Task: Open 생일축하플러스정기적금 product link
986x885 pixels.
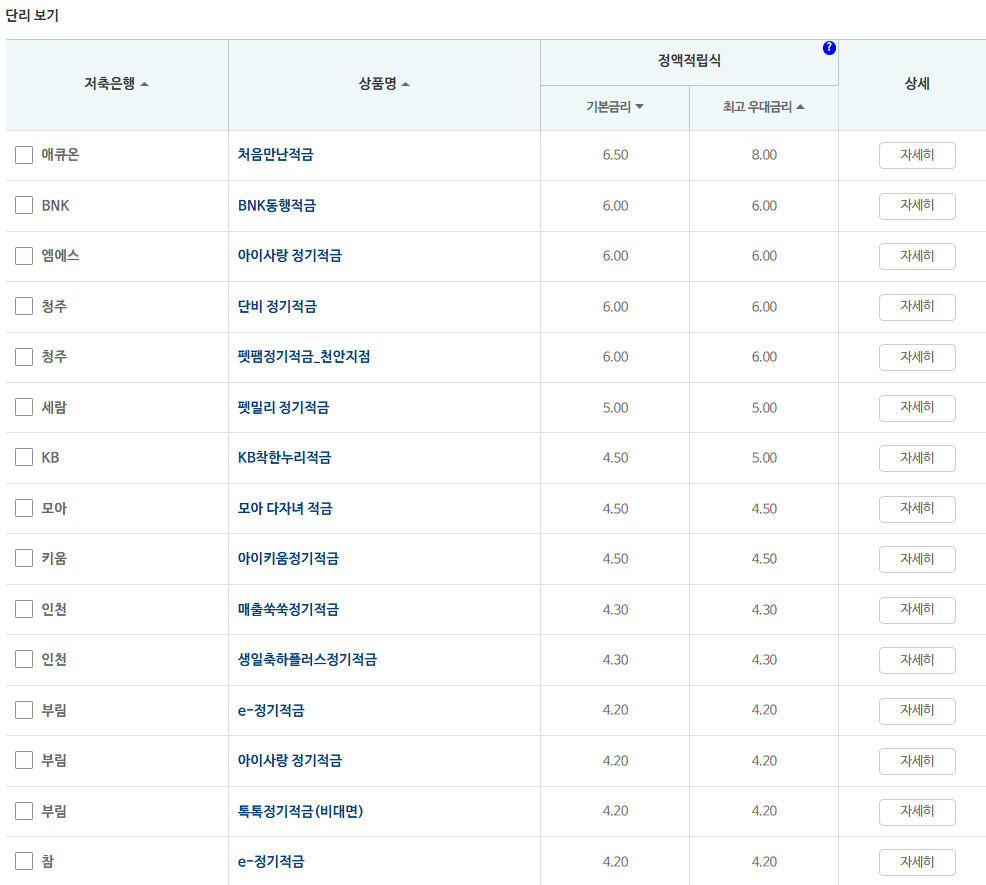Action: click(x=307, y=659)
